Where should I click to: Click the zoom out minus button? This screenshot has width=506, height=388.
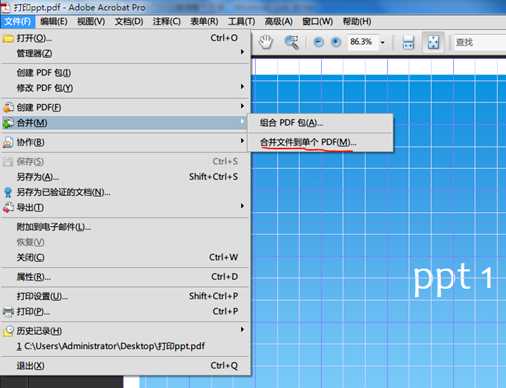tap(319, 42)
